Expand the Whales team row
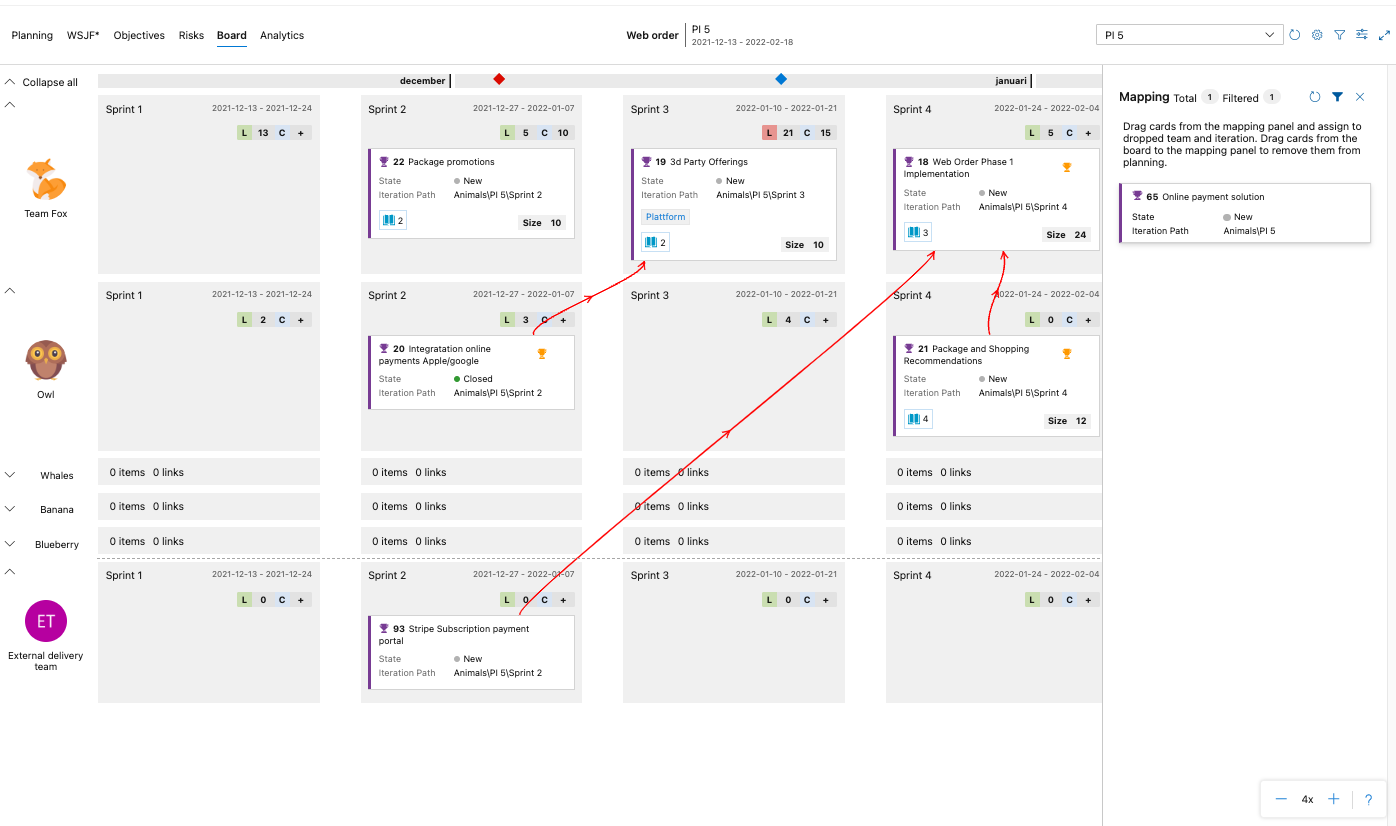The width and height of the screenshot is (1396, 826). coord(10,475)
